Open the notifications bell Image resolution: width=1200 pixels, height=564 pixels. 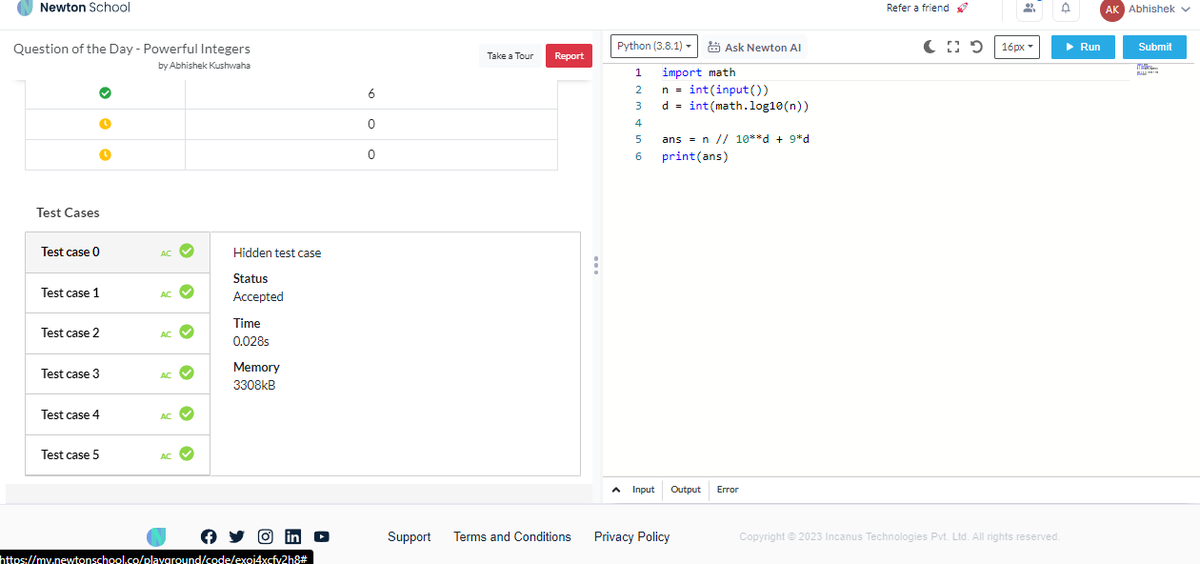(x=1066, y=9)
